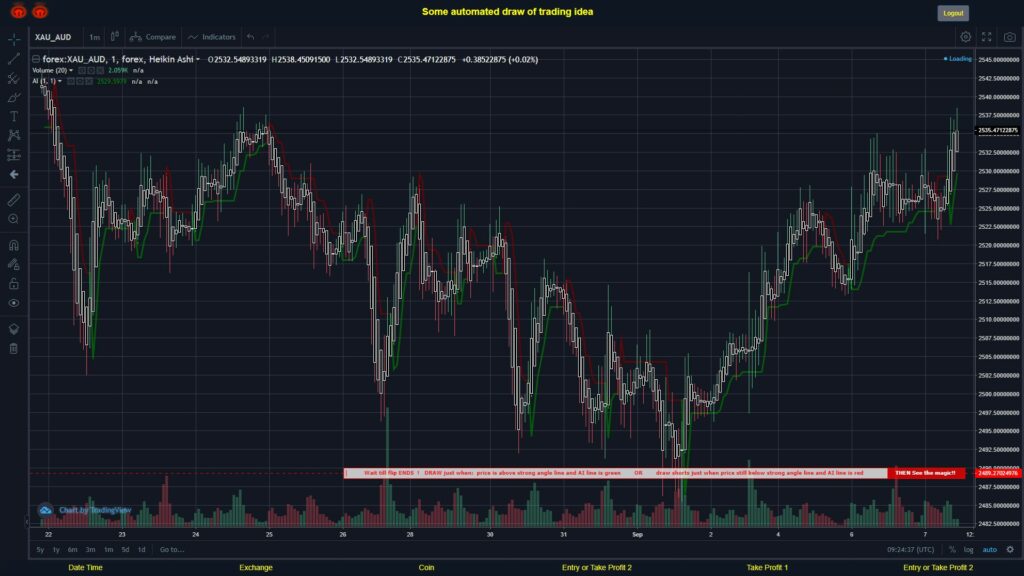This screenshot has height=576, width=1024.
Task: Toggle magnet mode
Action: coord(14,245)
